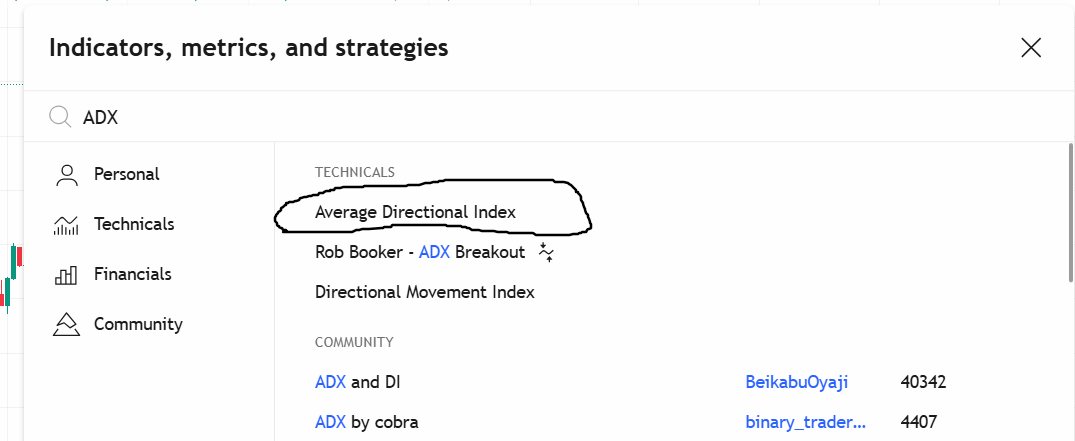
Task: Click strategy arrows icon beside ADX Breakout
Action: (x=546, y=252)
